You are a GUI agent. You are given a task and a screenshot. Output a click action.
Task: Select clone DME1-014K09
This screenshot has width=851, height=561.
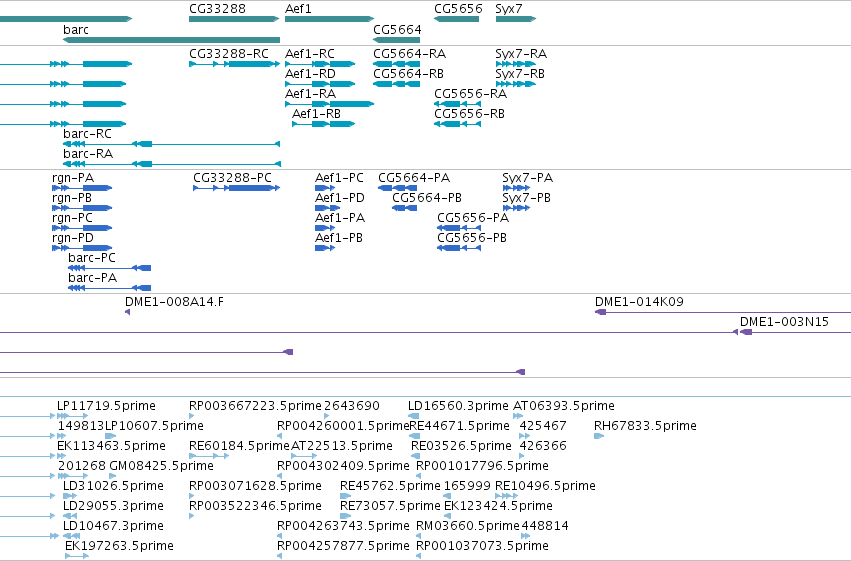tap(723, 312)
